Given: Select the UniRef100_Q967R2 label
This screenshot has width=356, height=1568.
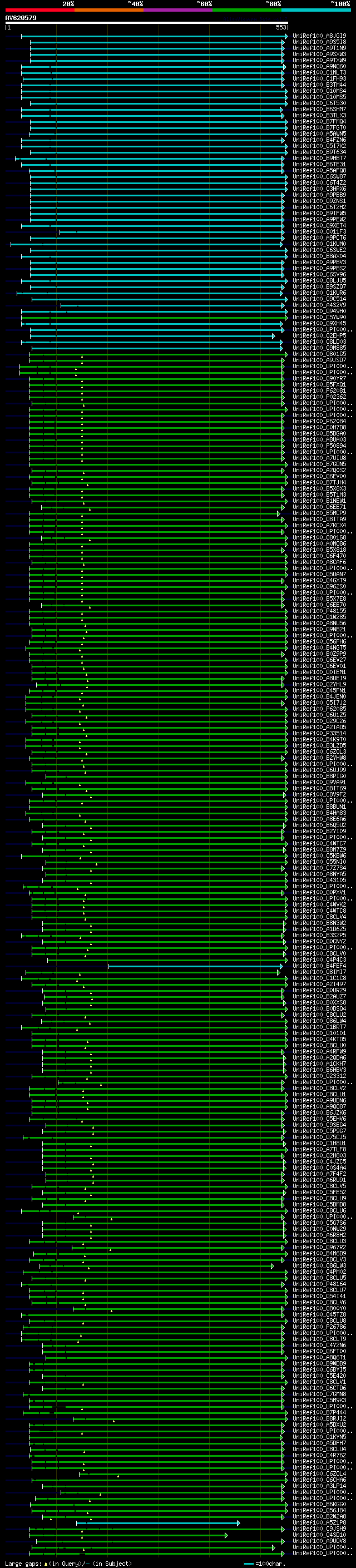Looking at the screenshot, I should (x=319, y=1247).
